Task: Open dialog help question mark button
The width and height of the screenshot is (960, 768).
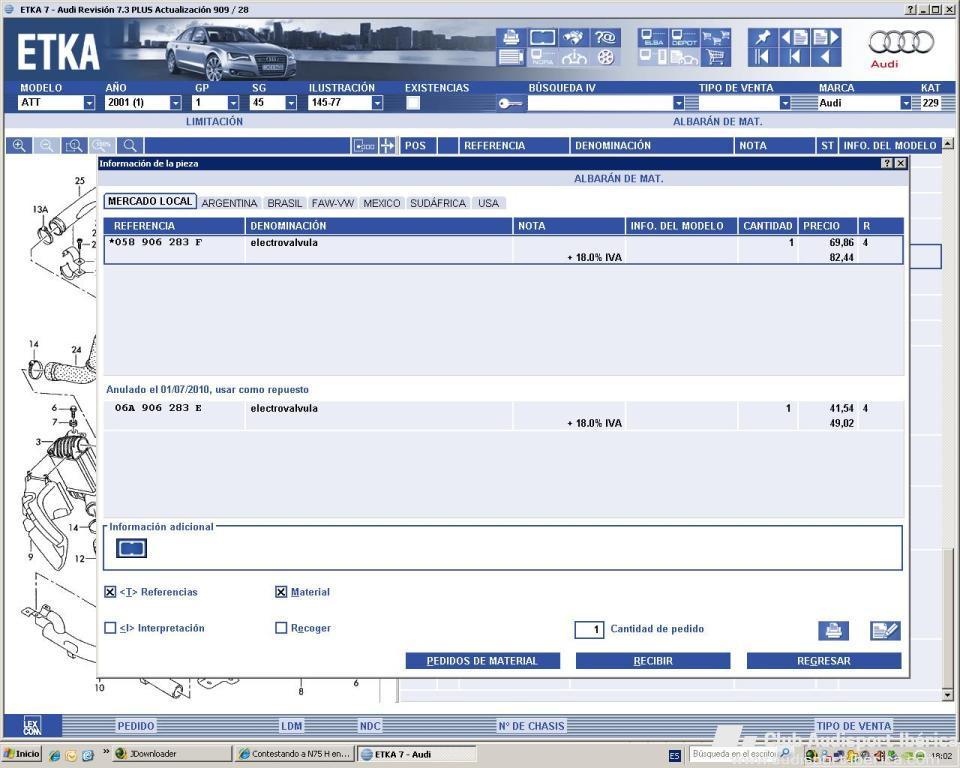Action: pyautogui.click(x=887, y=164)
